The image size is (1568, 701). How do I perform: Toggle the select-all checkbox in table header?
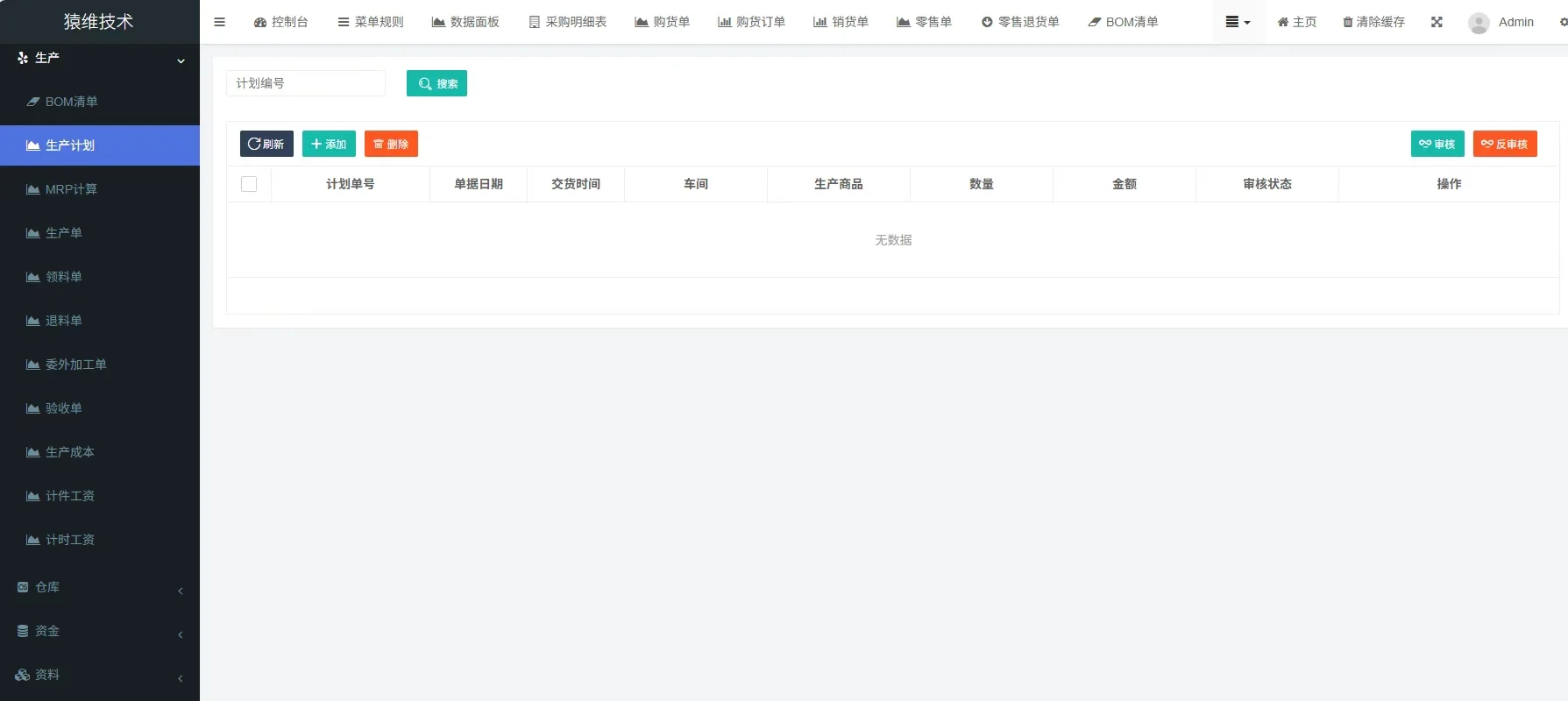pyautogui.click(x=249, y=184)
